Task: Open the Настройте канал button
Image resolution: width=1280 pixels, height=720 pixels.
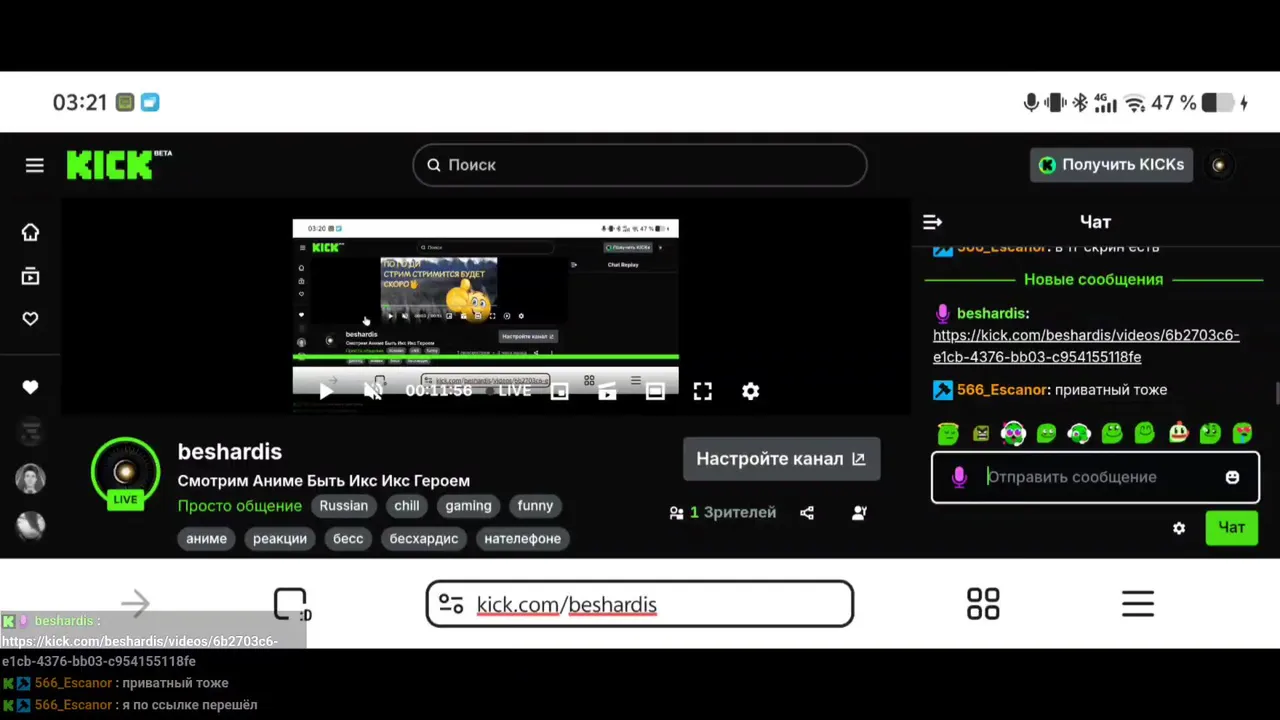Action: tap(781, 459)
